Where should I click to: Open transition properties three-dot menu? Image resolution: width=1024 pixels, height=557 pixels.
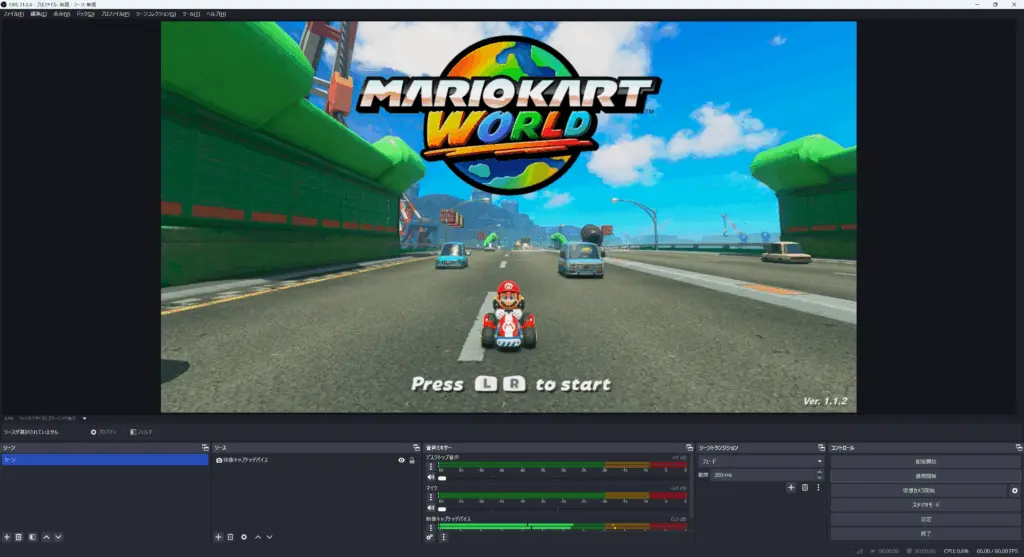click(818, 487)
